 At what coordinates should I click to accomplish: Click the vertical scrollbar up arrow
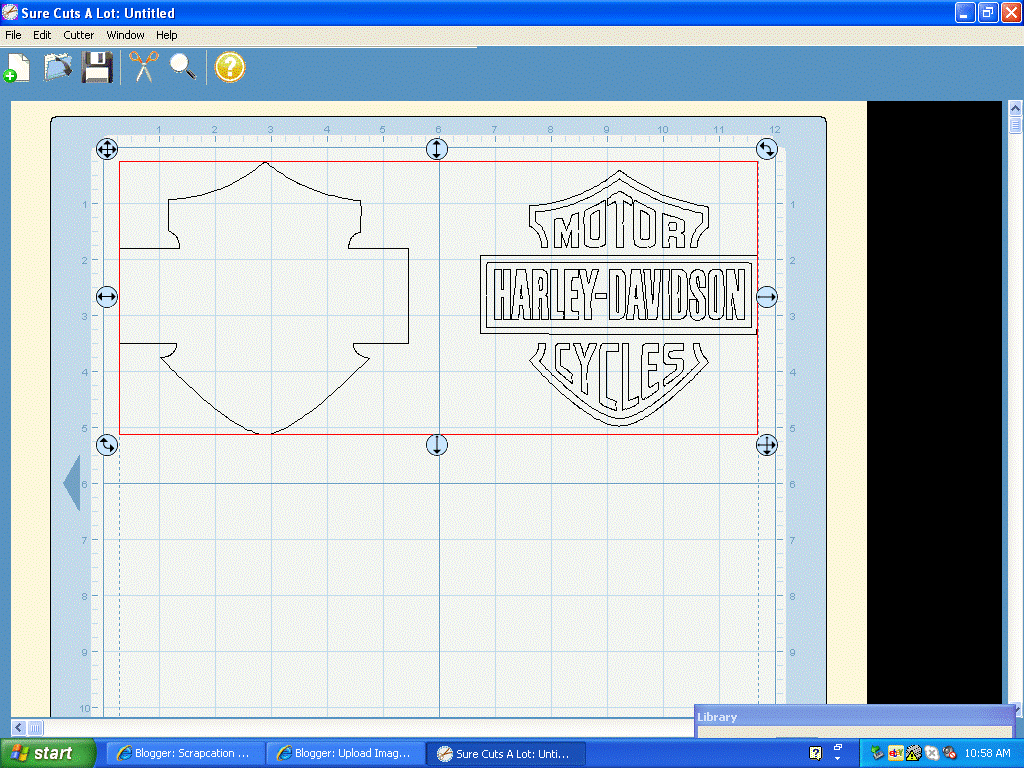(x=1016, y=108)
